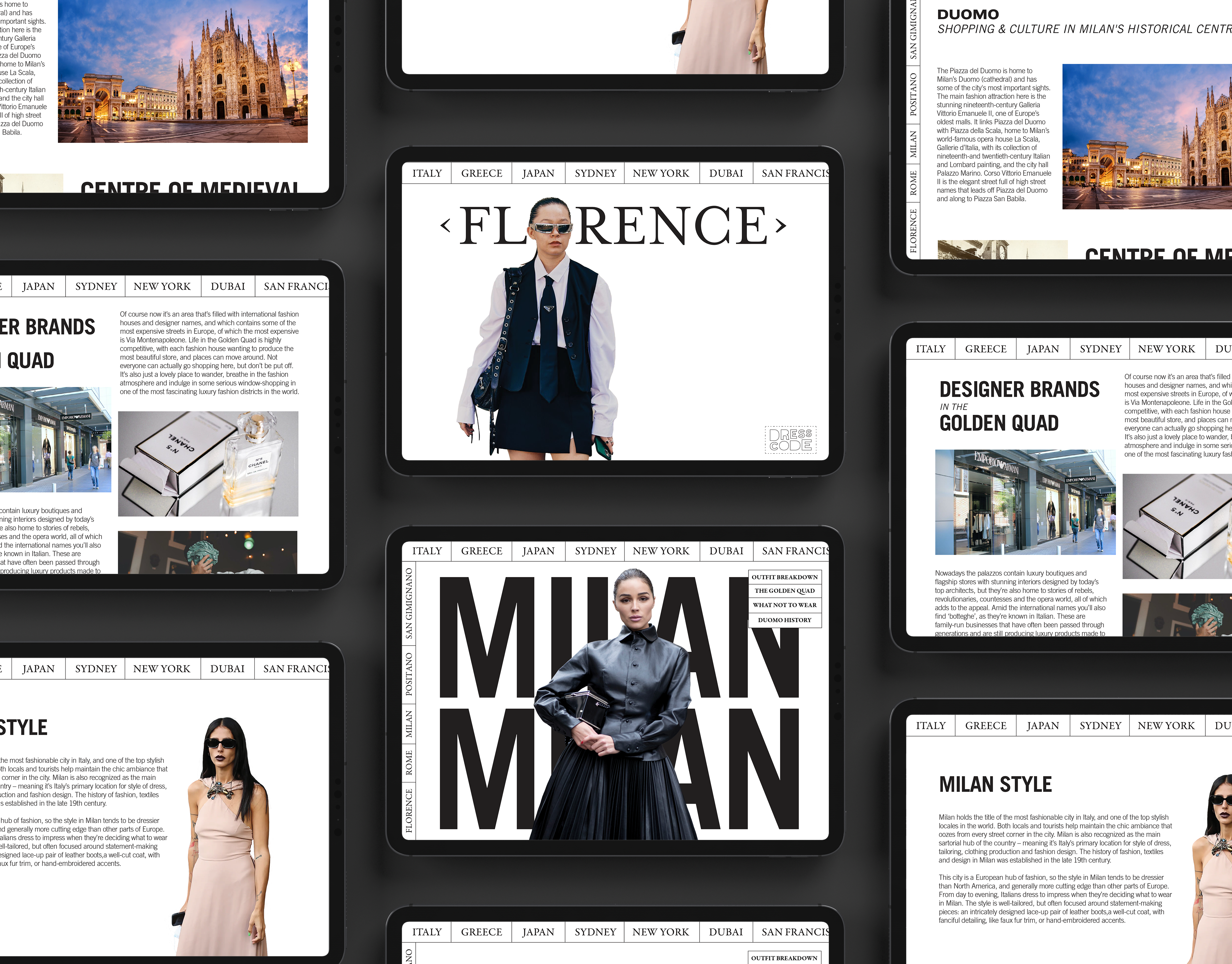The width and height of the screenshot is (1232, 964).
Task: Choose DUBAI tab on the big MILAN title screen
Action: click(x=726, y=551)
